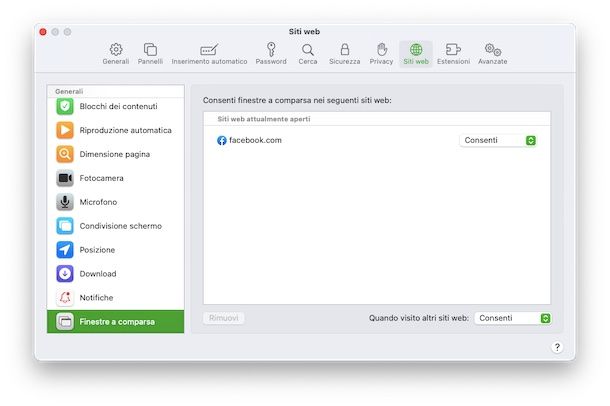Select the Siti web globe tab
Viewport: 610px width, 406px height.
click(x=416, y=54)
